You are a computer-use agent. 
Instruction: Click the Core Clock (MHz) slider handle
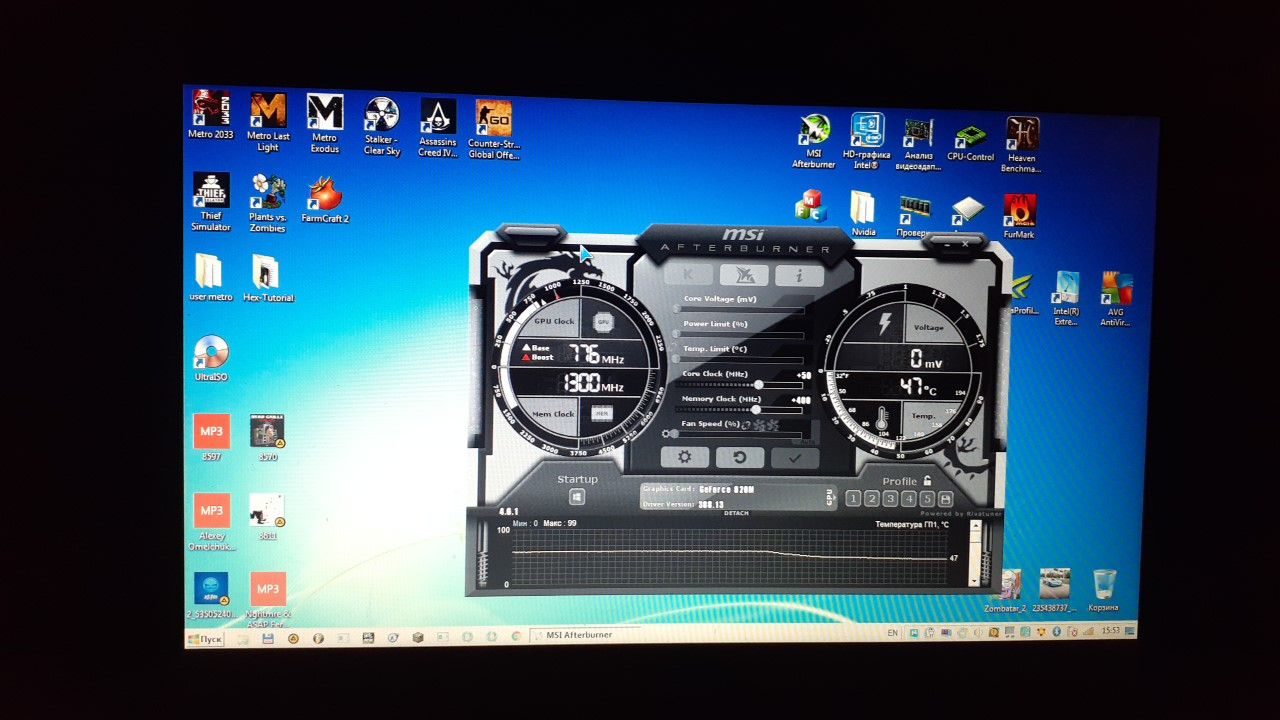(760, 384)
